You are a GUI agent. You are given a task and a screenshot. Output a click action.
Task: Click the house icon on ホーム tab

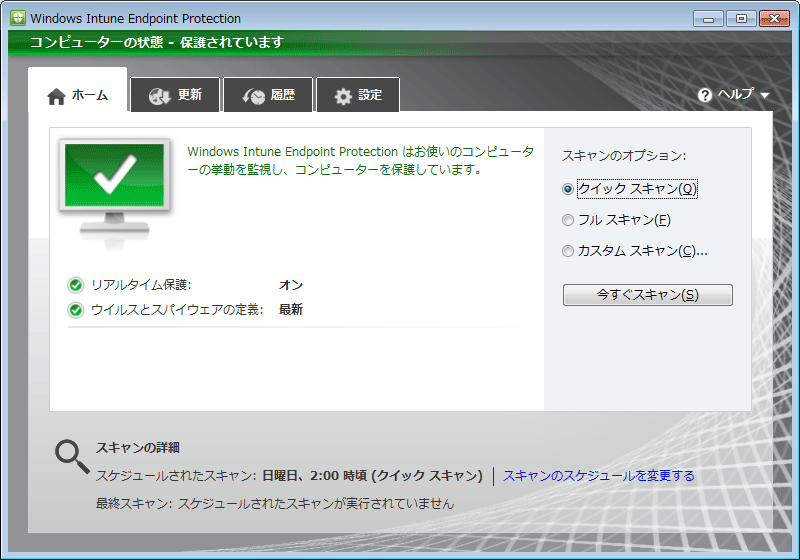tap(56, 96)
